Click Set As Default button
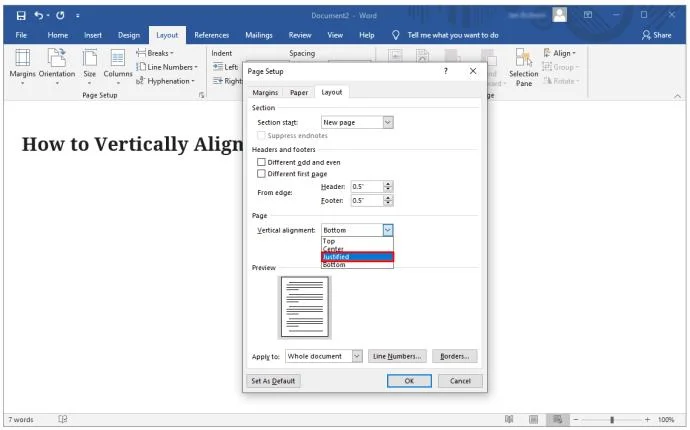The image size is (690, 430). click(273, 381)
